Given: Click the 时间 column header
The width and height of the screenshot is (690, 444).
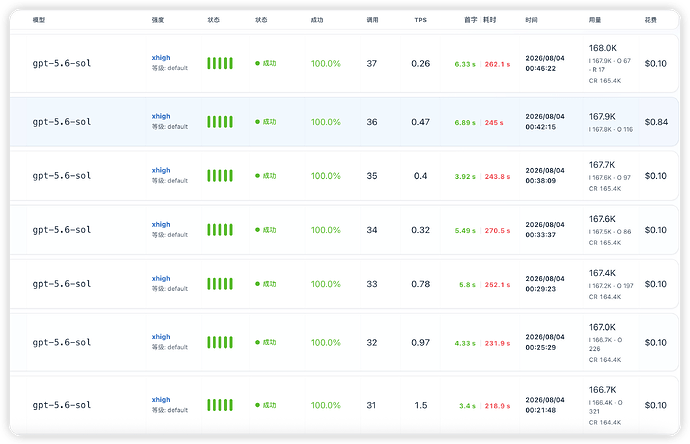Looking at the screenshot, I should click(532, 20).
